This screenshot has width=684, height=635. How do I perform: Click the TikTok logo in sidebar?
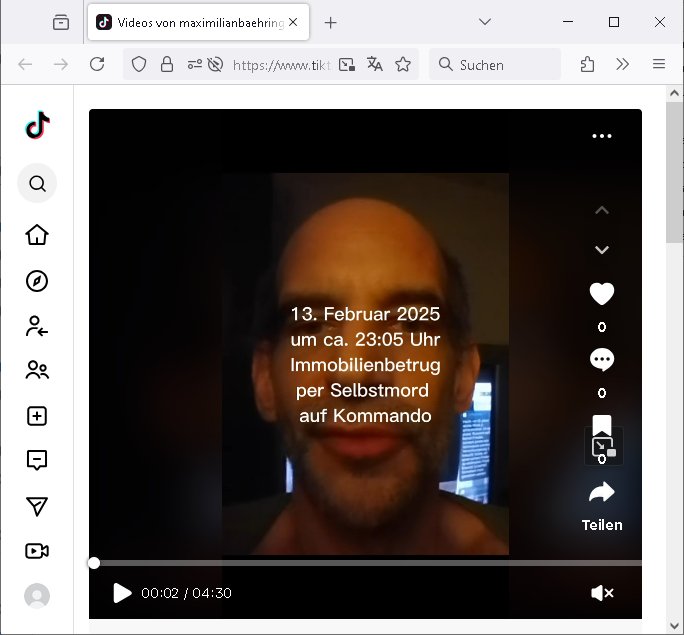pyautogui.click(x=37, y=126)
